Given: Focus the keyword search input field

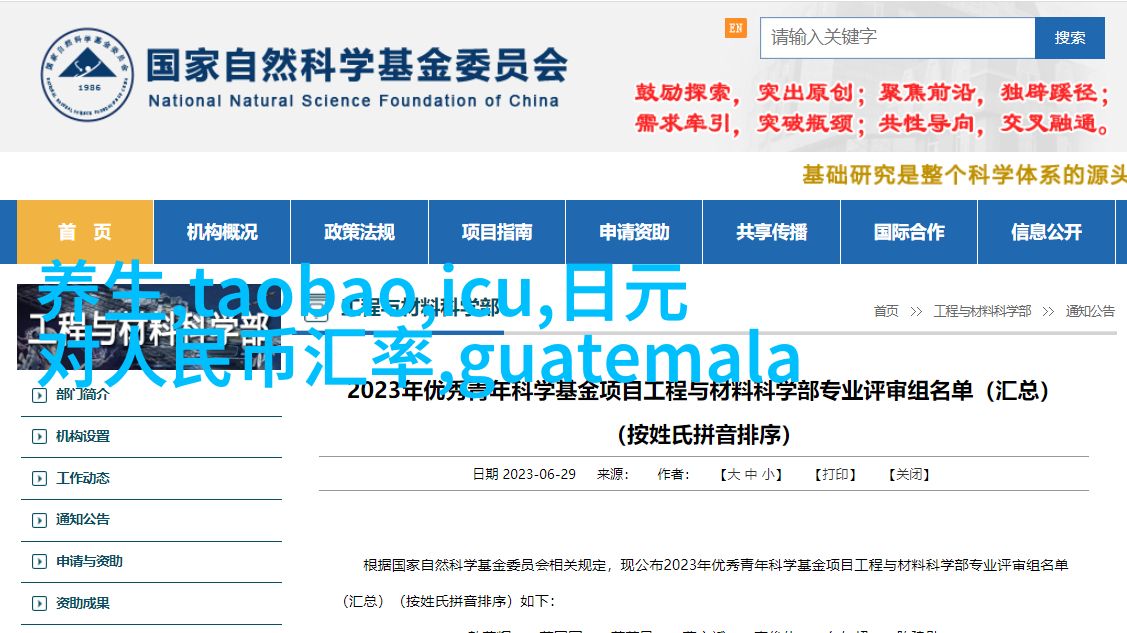Looking at the screenshot, I should [897, 37].
